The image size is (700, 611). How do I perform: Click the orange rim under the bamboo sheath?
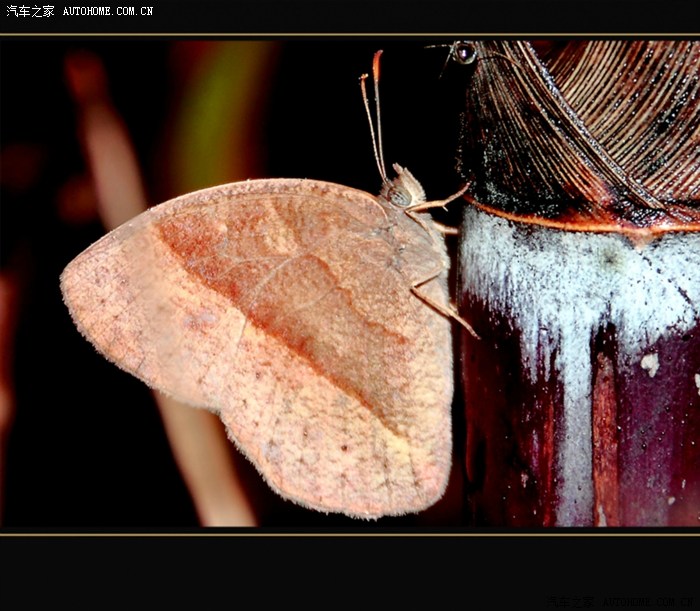[x=560, y=222]
